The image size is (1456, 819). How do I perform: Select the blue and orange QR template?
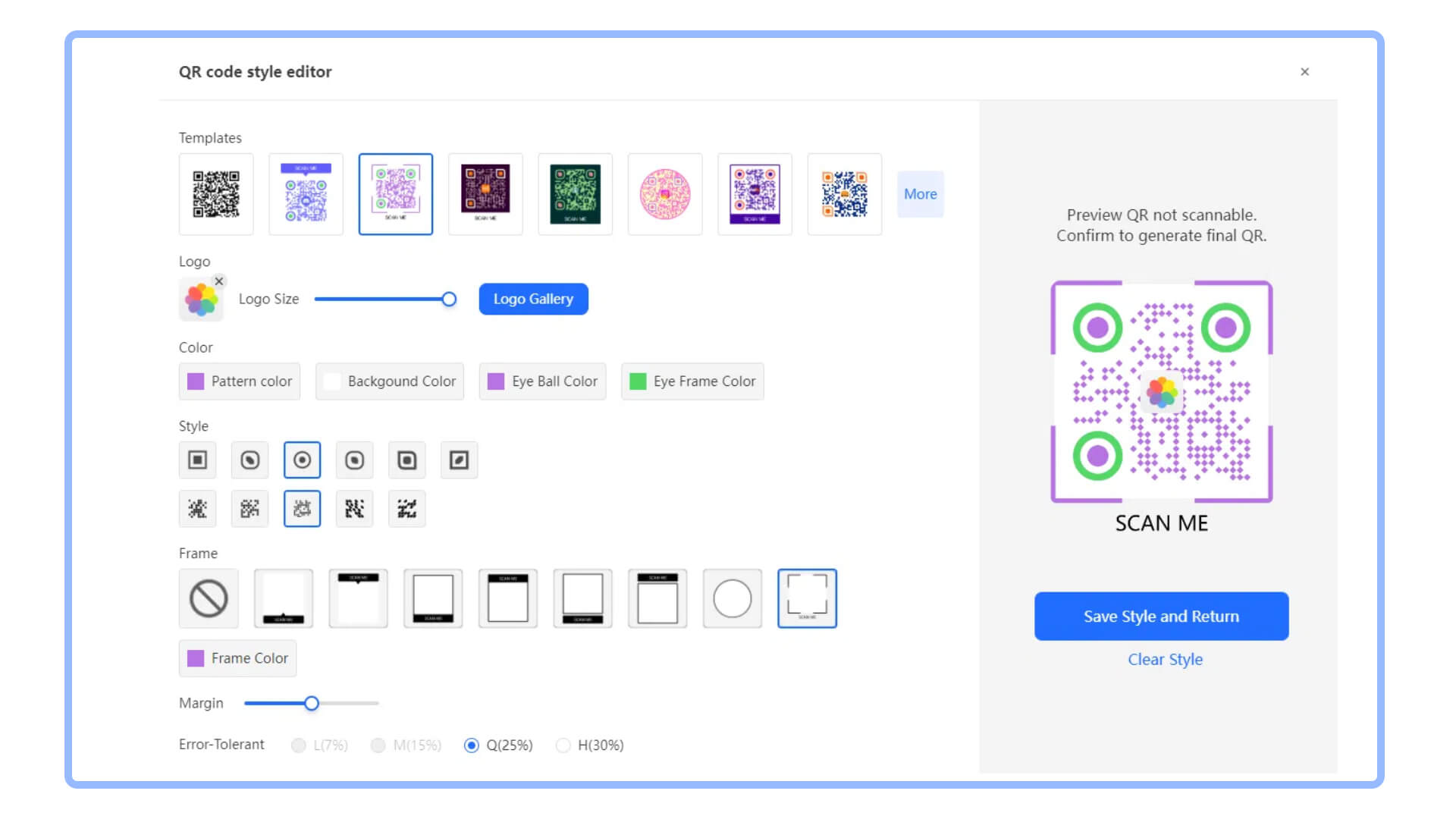click(x=845, y=194)
